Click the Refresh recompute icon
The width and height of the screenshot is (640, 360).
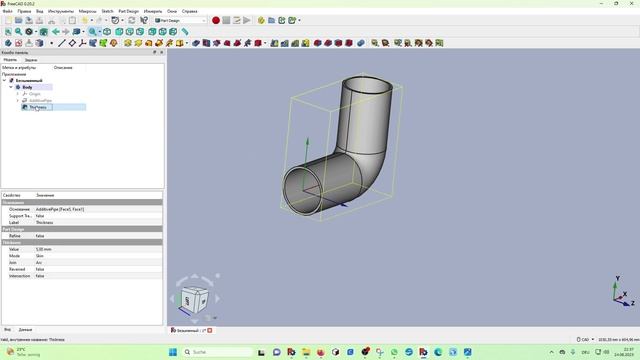[x=132, y=20]
